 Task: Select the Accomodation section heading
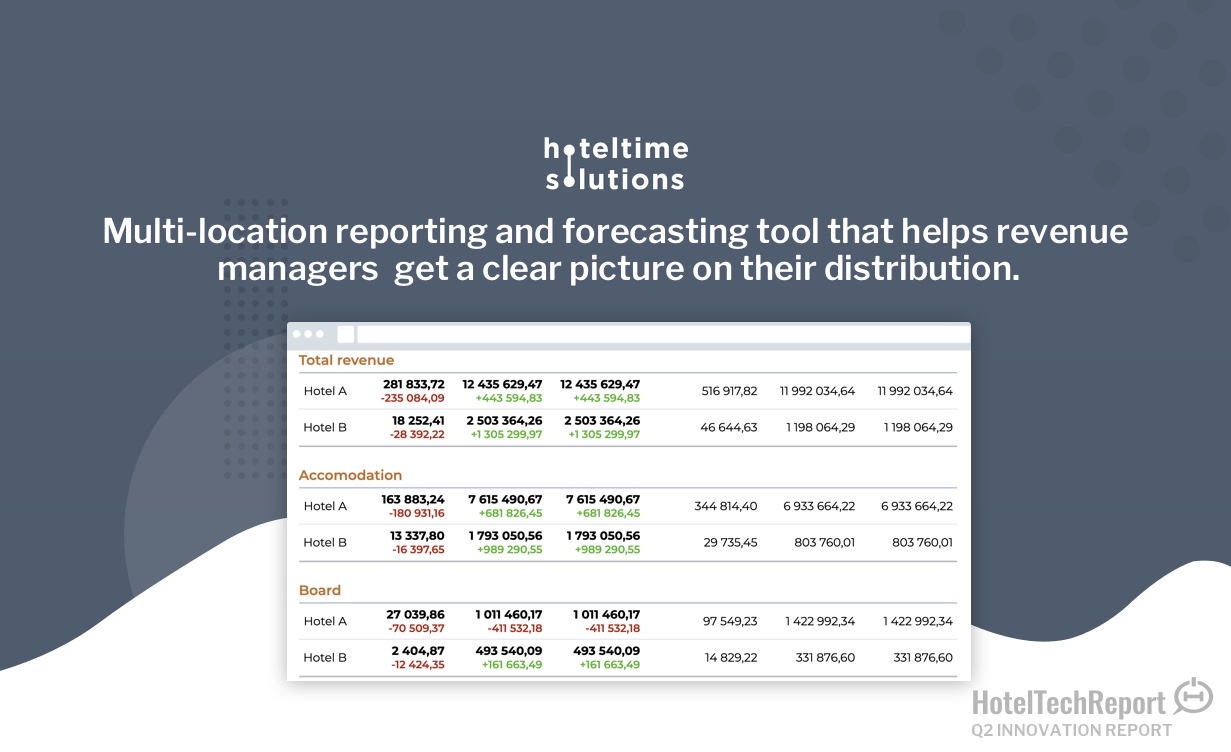(x=350, y=475)
